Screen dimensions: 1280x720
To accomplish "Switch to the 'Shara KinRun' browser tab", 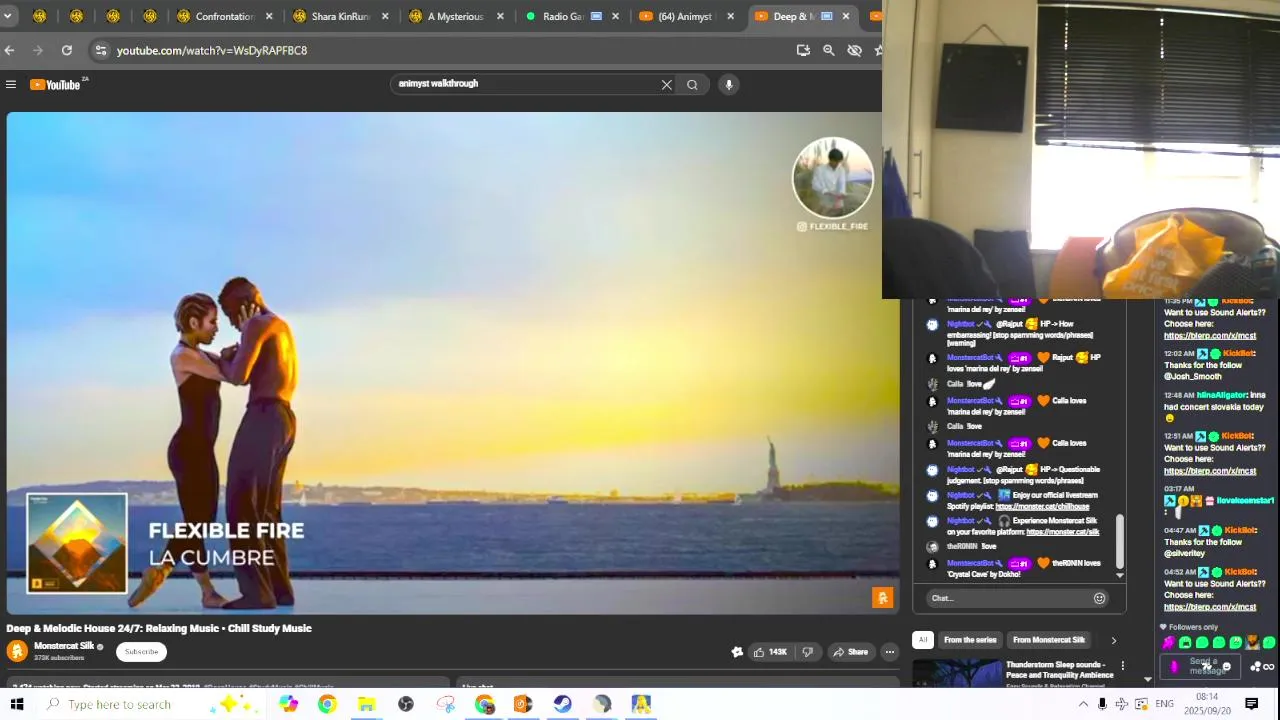I will pos(340,16).
